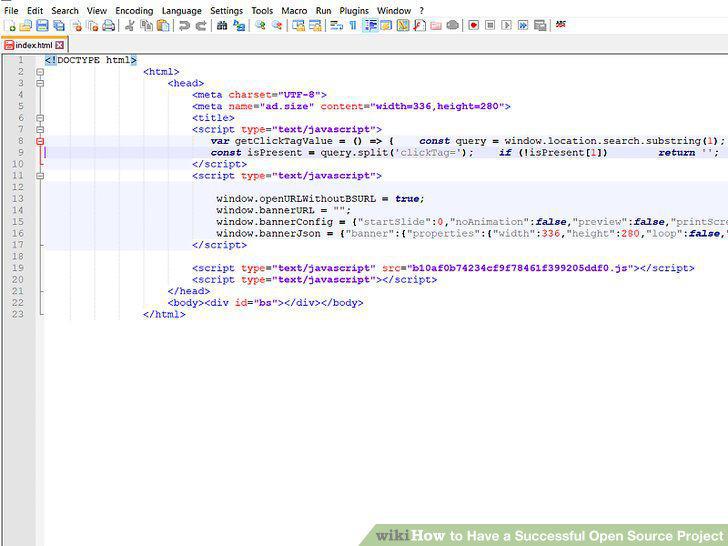Viewport: 728px width, 546px height.
Task: Cut selection with the scissors icon
Action: tap(130, 26)
